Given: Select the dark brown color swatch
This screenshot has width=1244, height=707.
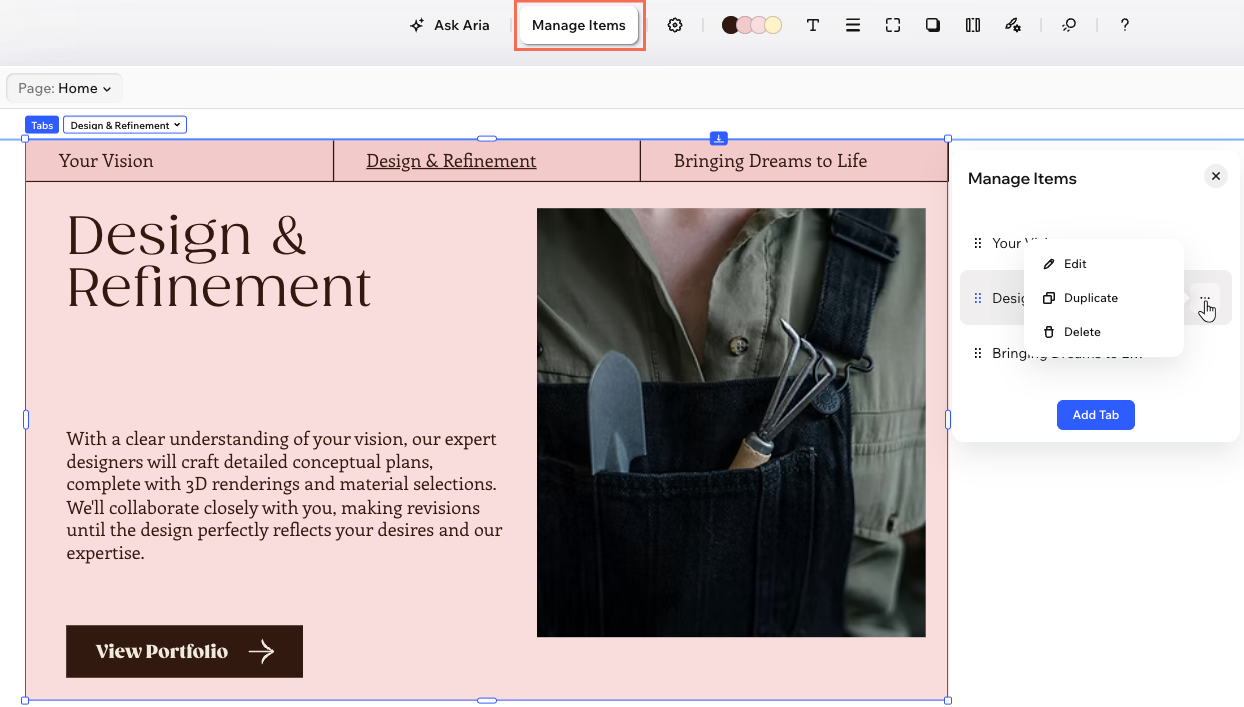Looking at the screenshot, I should pos(731,25).
